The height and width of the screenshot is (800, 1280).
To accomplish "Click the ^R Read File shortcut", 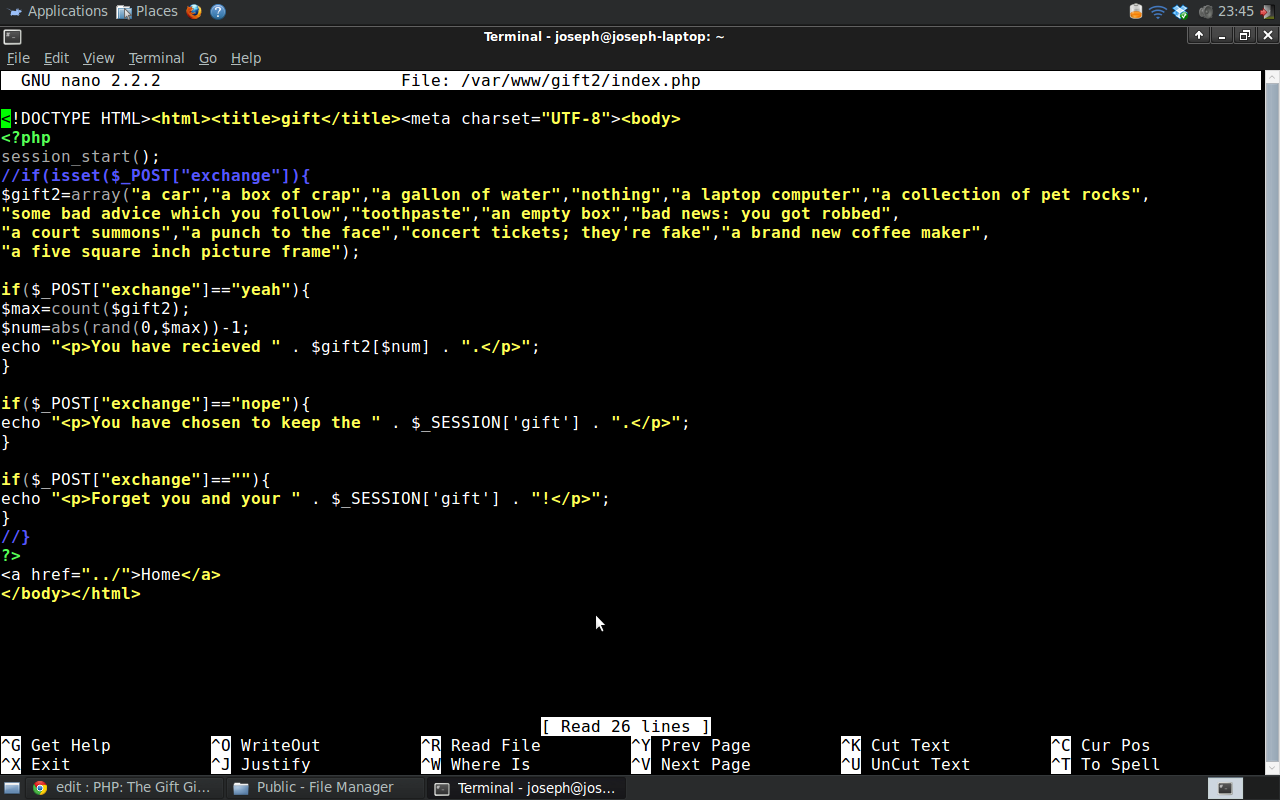I will point(481,746).
